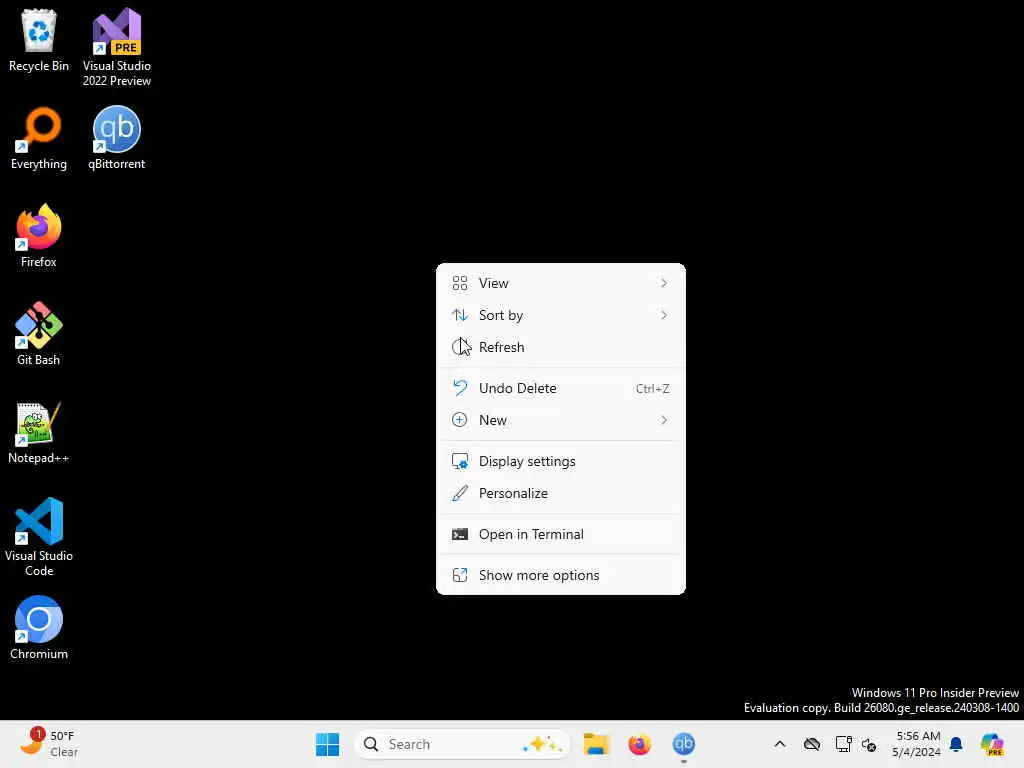Open the weather widget showing 50°F

point(50,744)
